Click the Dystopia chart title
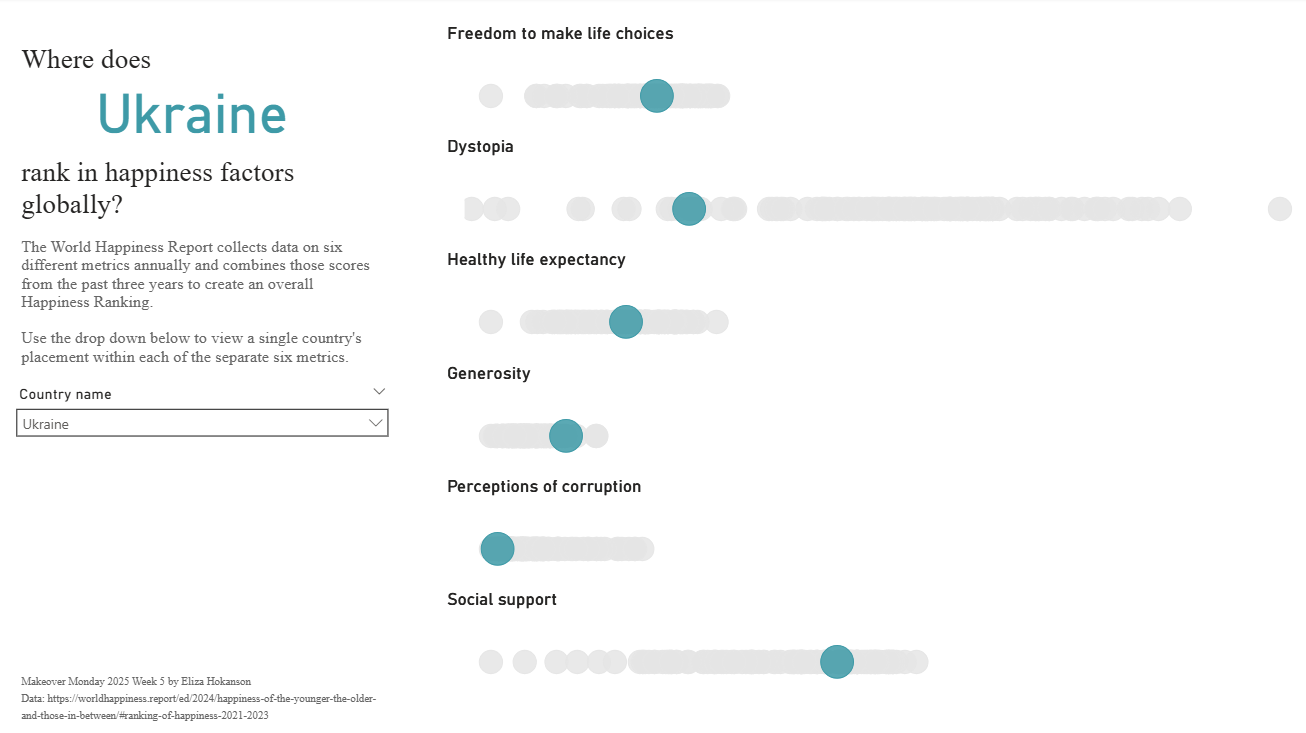This screenshot has height=733, width=1306. [x=481, y=147]
